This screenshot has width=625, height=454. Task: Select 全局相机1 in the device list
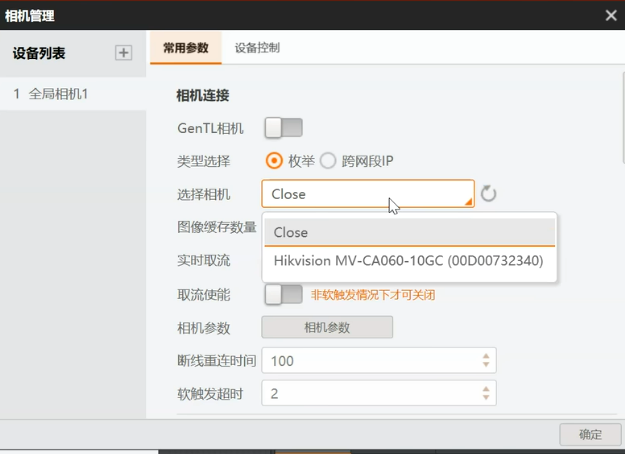pos(73,94)
